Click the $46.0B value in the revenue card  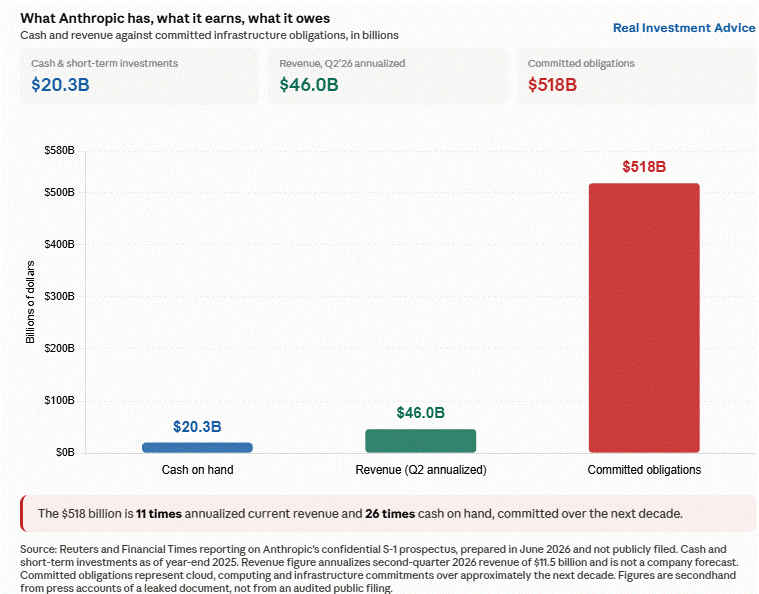click(309, 85)
